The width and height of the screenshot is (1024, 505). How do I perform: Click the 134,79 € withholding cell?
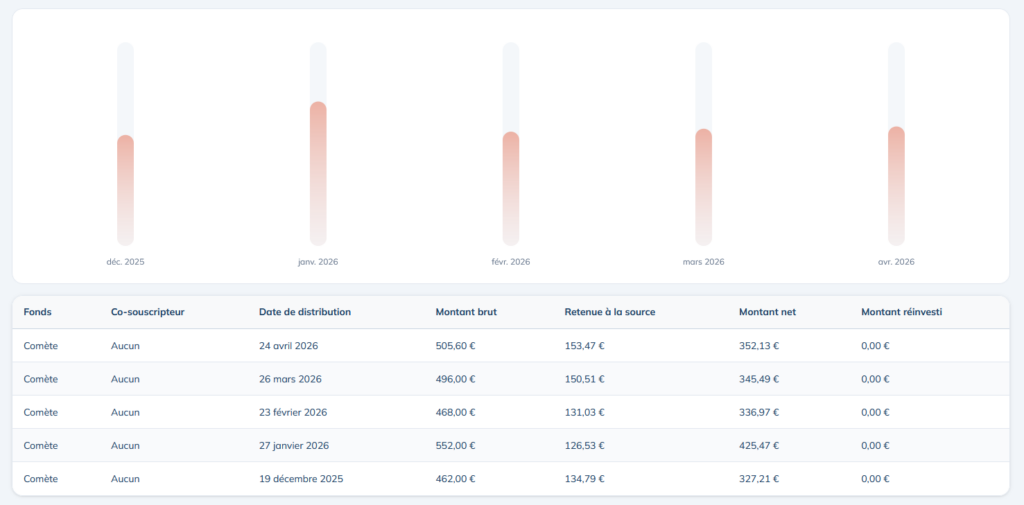[584, 478]
